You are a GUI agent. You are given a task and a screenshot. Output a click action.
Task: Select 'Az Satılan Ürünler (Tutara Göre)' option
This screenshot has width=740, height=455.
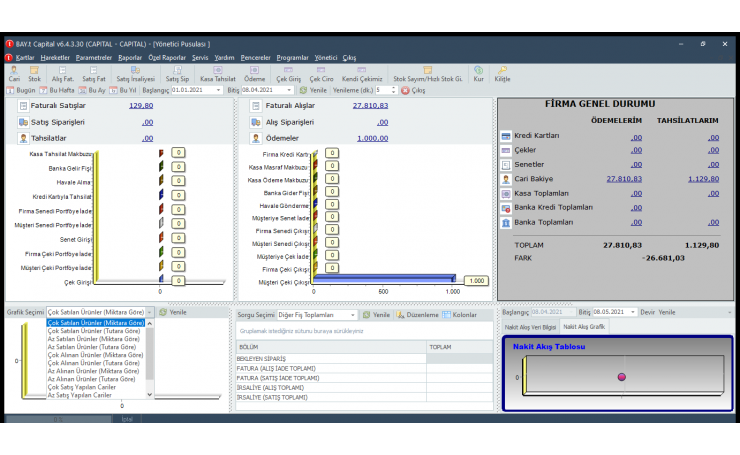[94, 346]
